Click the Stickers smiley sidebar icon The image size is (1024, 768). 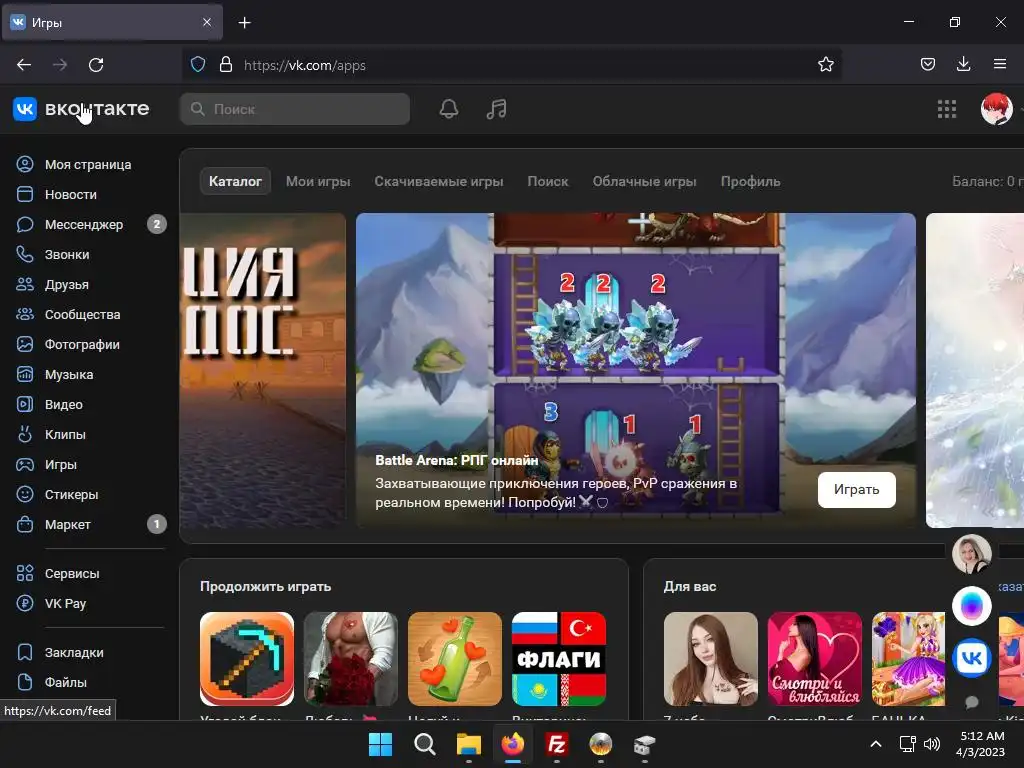click(25, 494)
